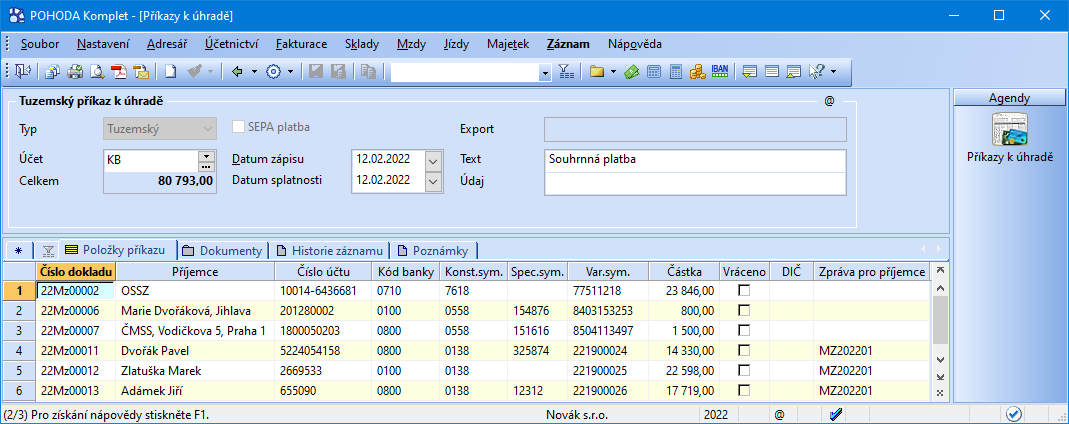The height and width of the screenshot is (424, 1069).
Task: Open print preview magnifier icon
Action: coord(97,72)
